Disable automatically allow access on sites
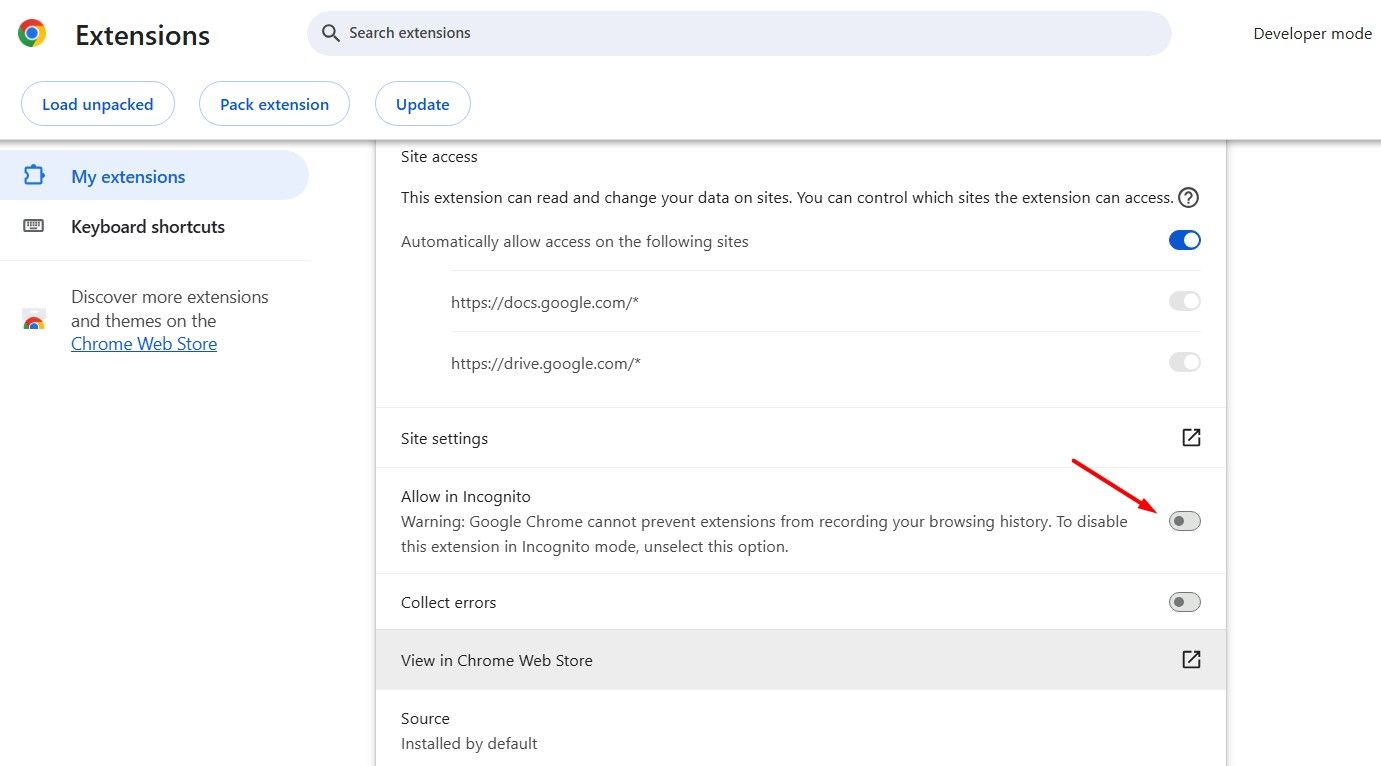The width and height of the screenshot is (1381, 766). coord(1184,241)
